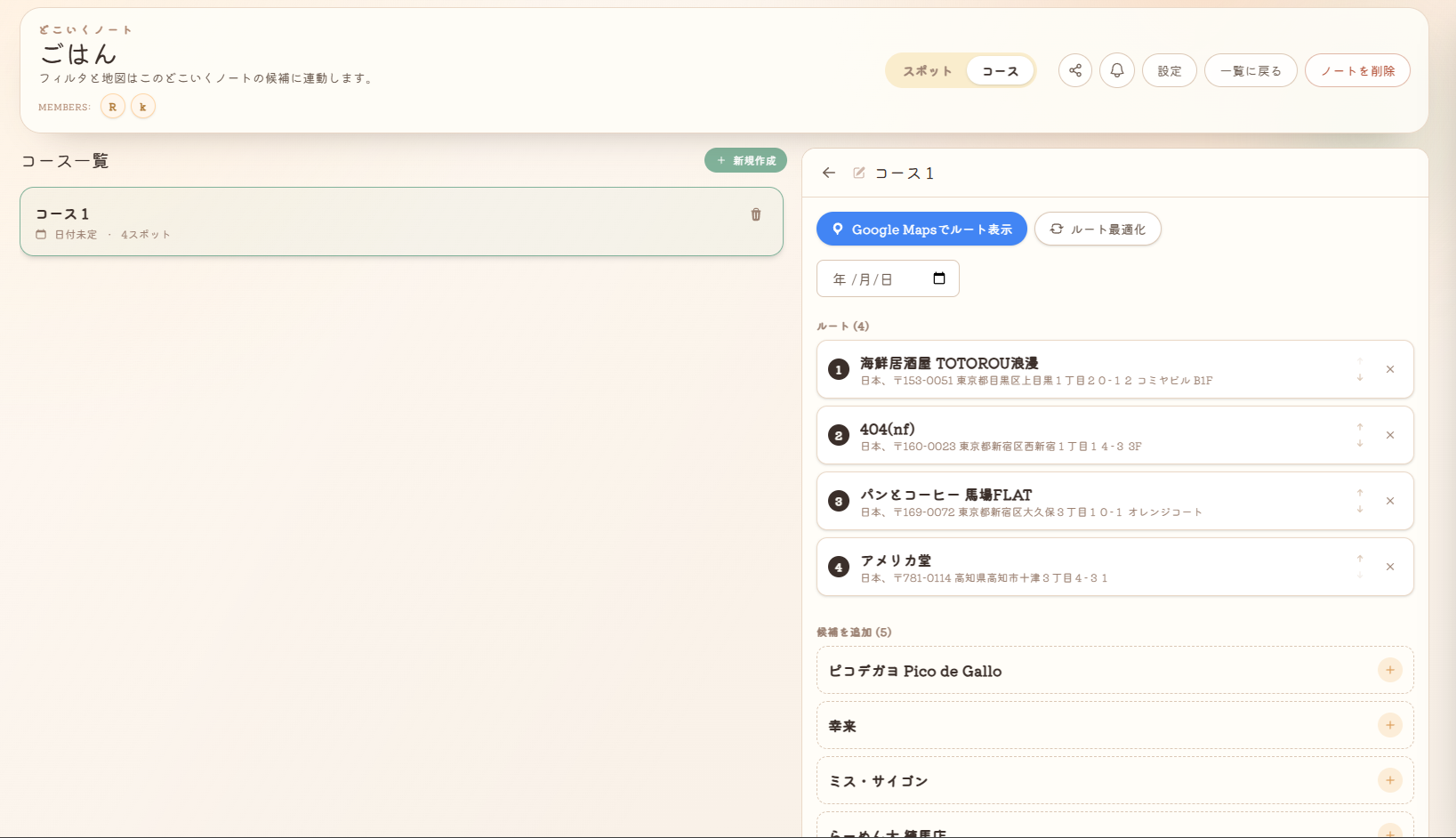The image size is (1456, 838).
Task: Switch to the スポット tab
Action: tap(927, 71)
